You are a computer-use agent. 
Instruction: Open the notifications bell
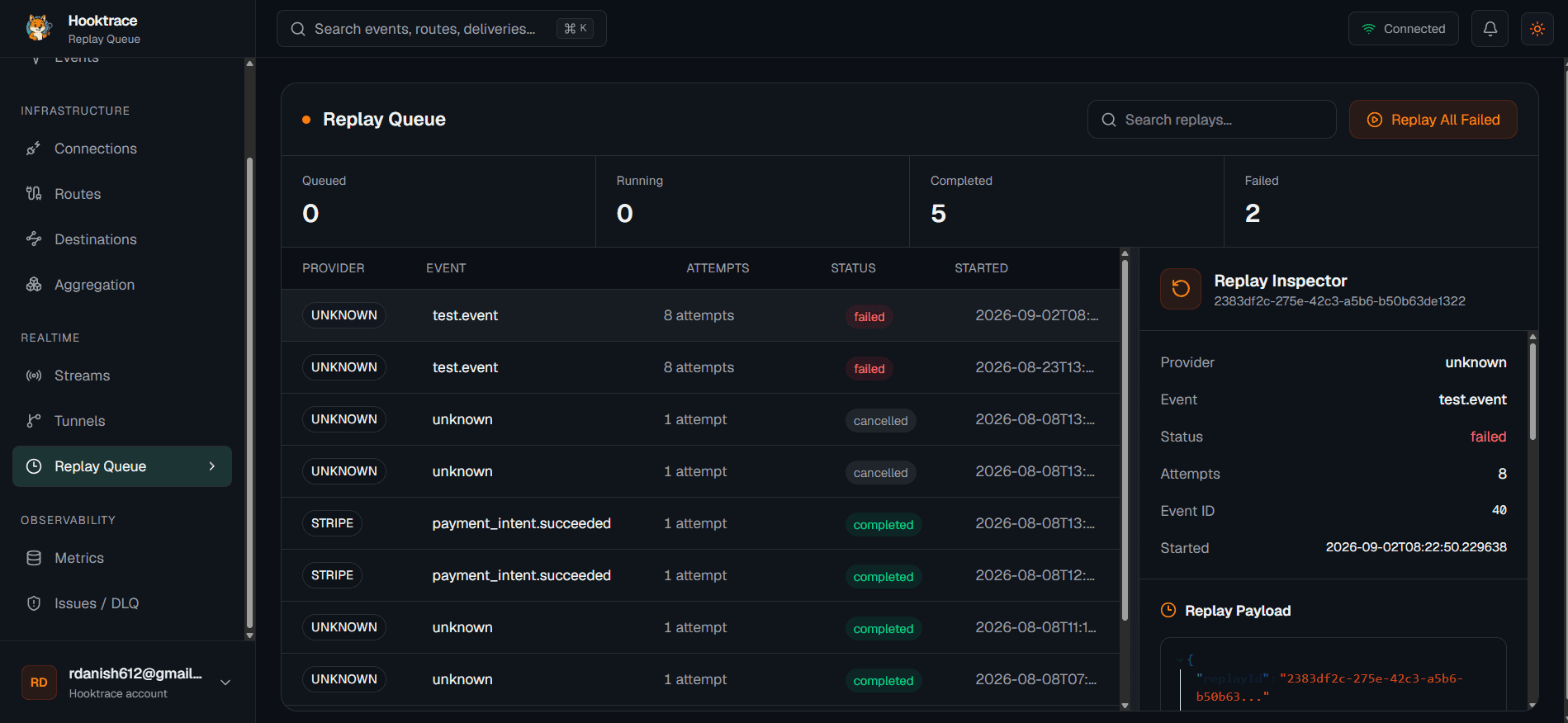click(1490, 29)
